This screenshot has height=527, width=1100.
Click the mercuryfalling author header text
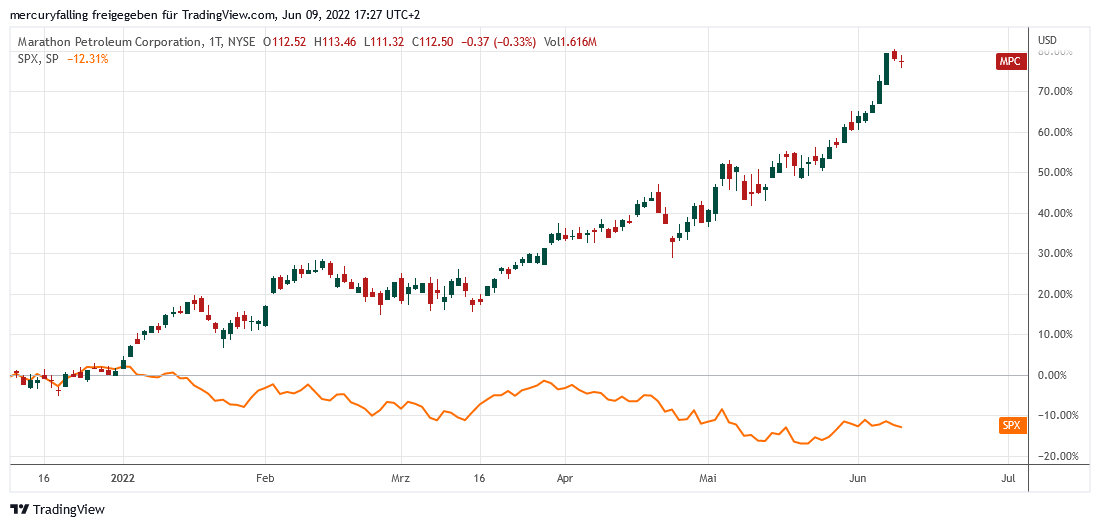[x=47, y=15]
